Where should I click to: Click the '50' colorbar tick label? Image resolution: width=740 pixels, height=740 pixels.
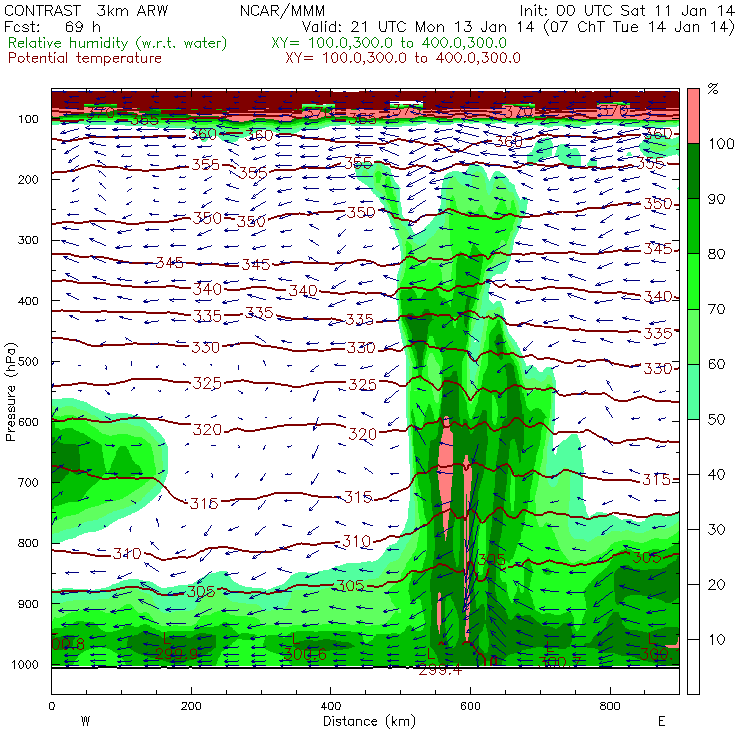tap(716, 419)
